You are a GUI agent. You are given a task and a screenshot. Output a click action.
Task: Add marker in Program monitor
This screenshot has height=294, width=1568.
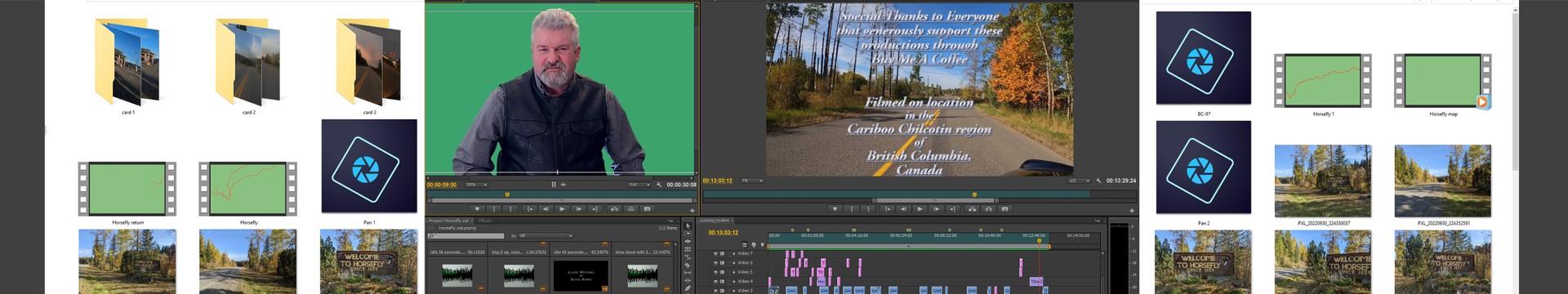pos(835,209)
